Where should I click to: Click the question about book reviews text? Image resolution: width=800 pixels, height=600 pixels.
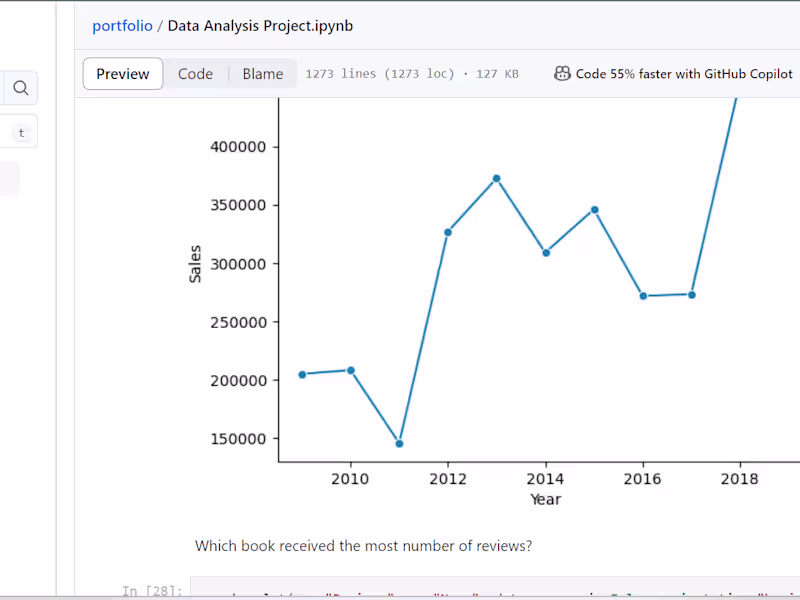tap(363, 546)
